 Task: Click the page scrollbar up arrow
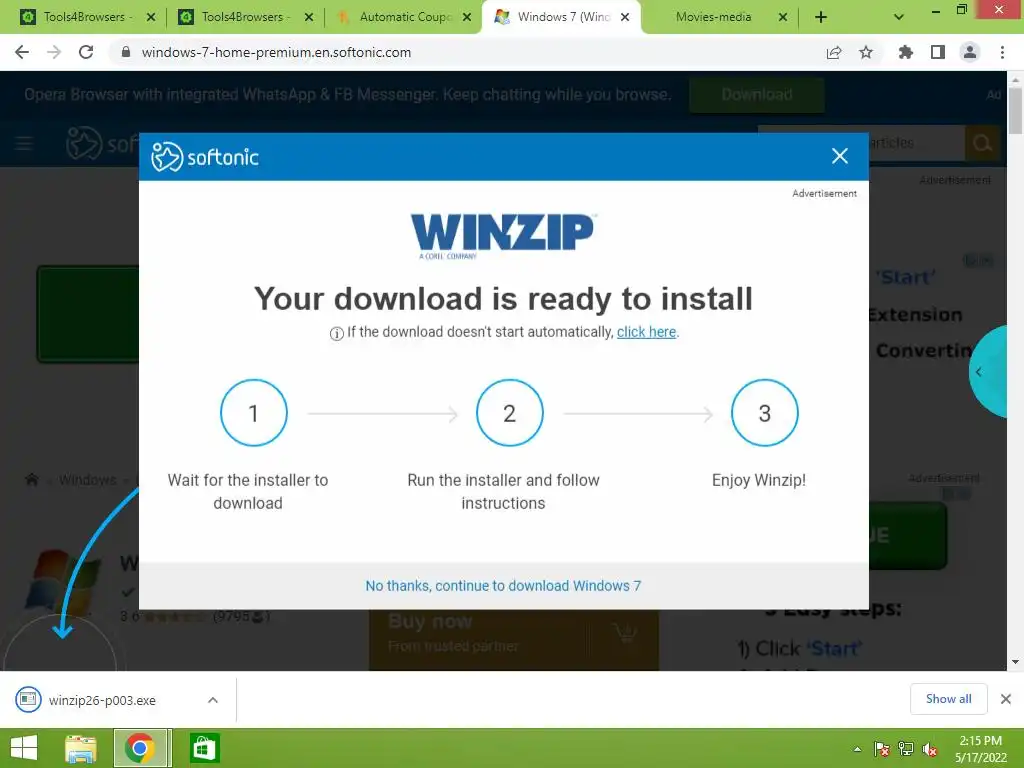(1016, 79)
